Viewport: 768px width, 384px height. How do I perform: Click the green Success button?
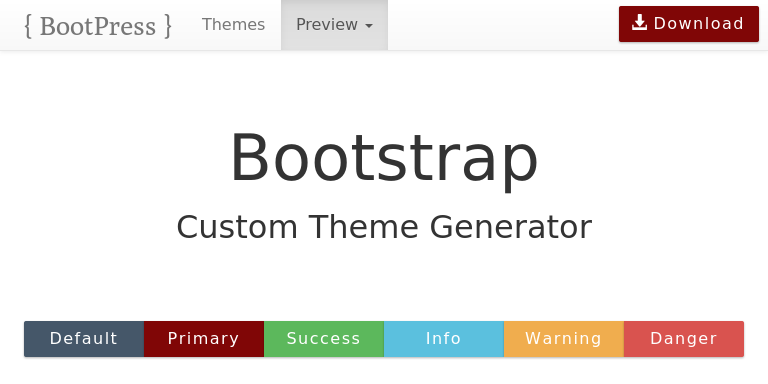coord(324,339)
